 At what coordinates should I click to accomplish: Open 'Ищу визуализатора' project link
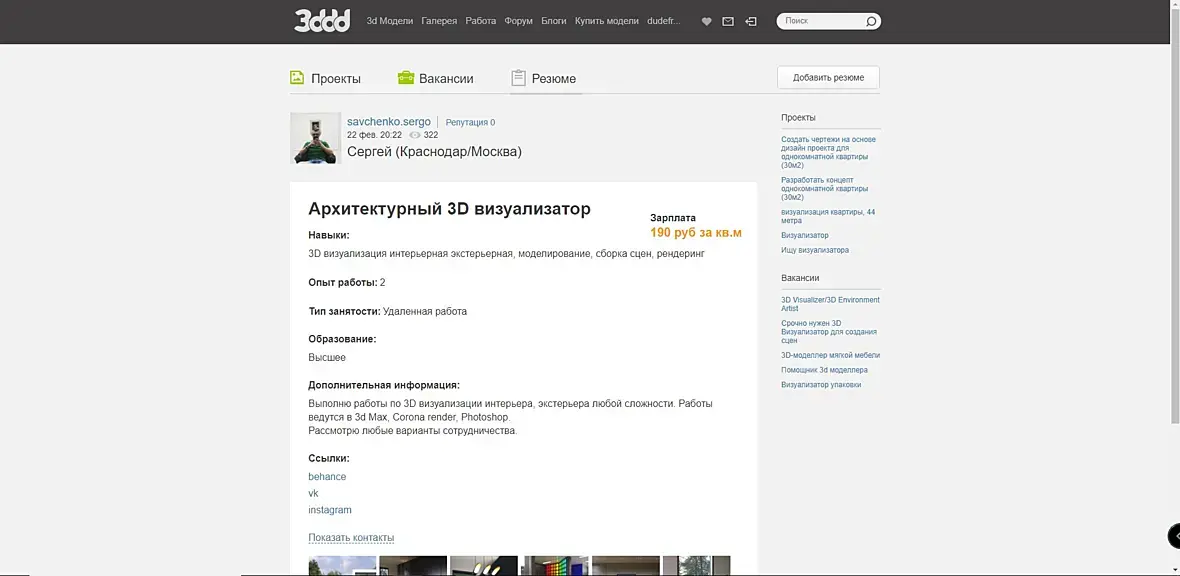(x=815, y=250)
